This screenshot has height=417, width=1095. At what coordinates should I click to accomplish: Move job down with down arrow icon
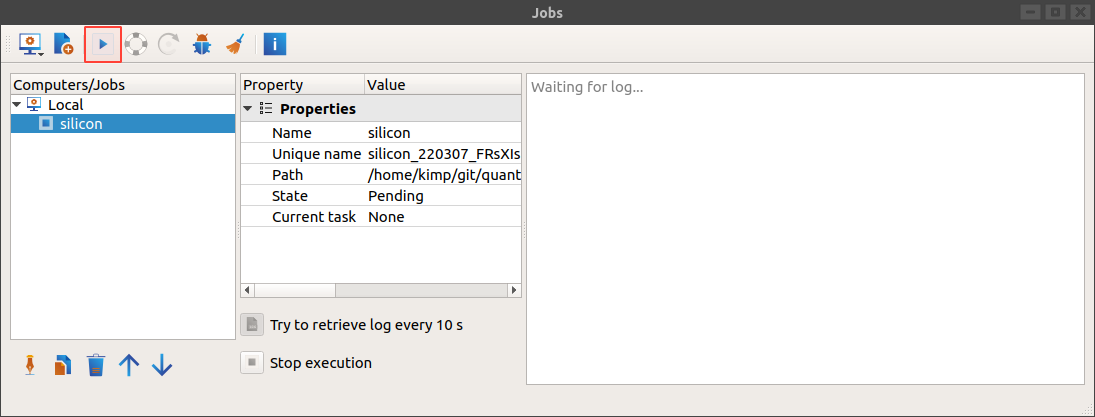(x=162, y=365)
